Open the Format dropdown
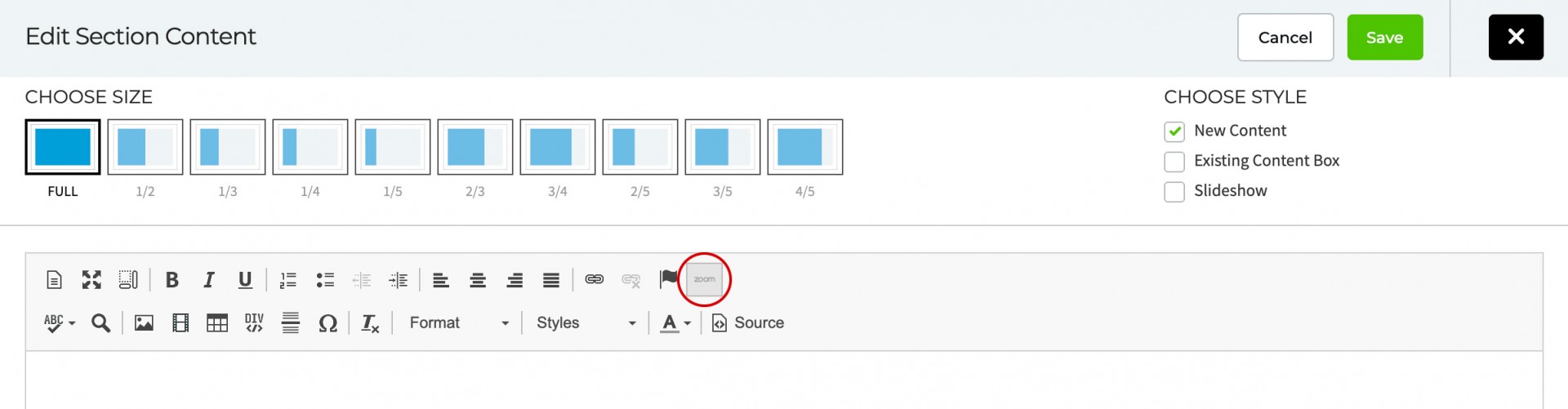This screenshot has height=409, width=1568. pos(459,323)
